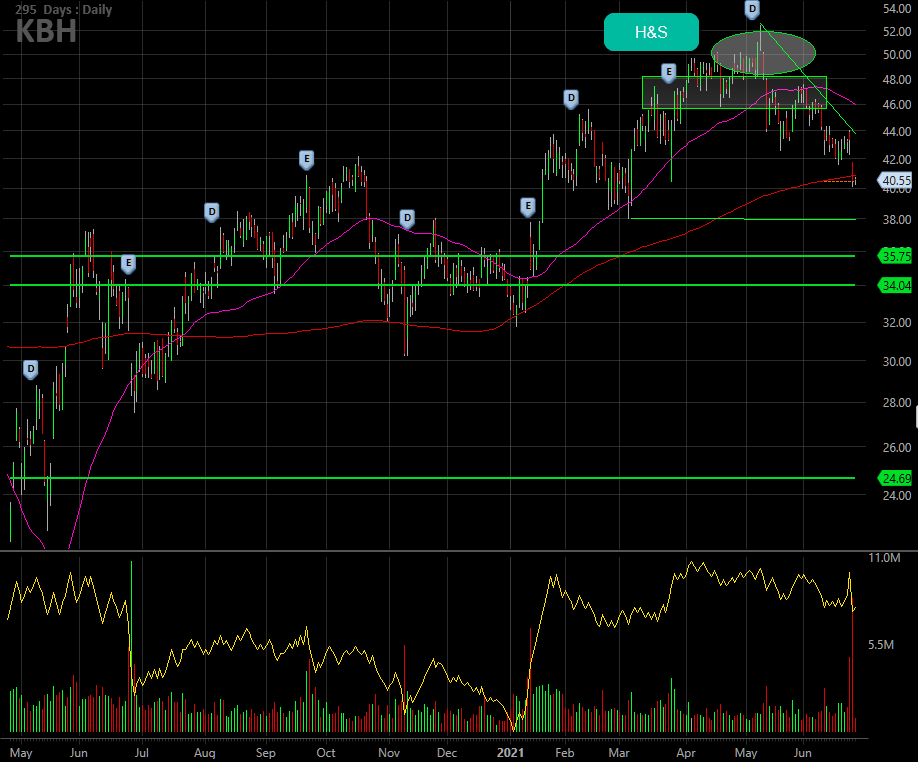Select the dividend marker near August 2020
Screen dimensions: 918x762
[x=212, y=212]
